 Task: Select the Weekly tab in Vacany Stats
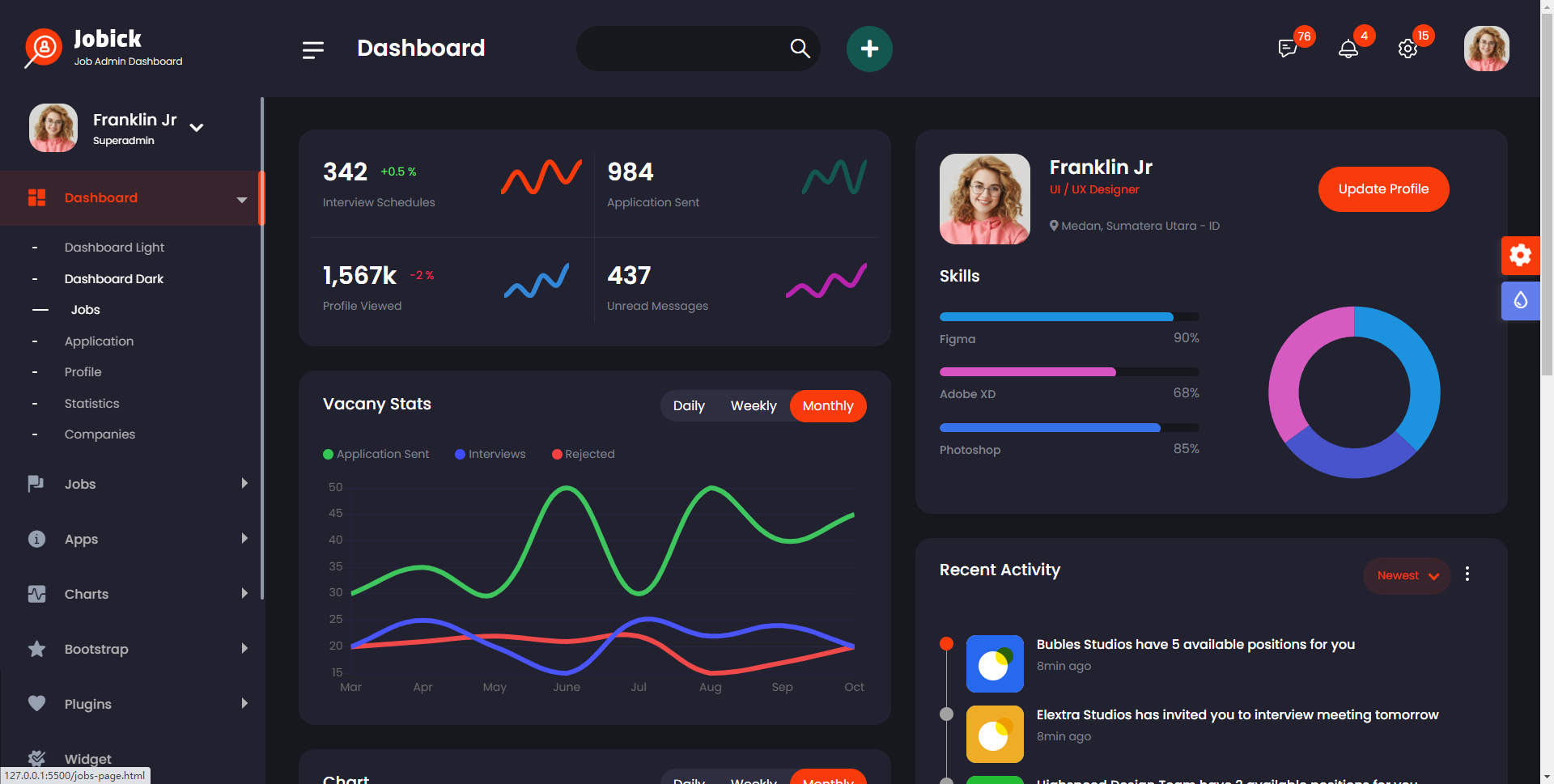(x=754, y=406)
